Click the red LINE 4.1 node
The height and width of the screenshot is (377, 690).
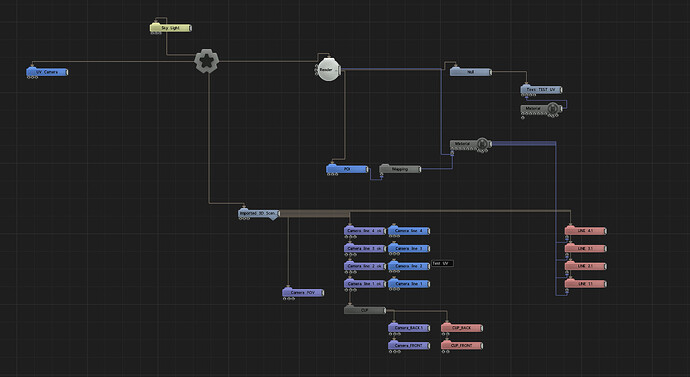(x=586, y=231)
